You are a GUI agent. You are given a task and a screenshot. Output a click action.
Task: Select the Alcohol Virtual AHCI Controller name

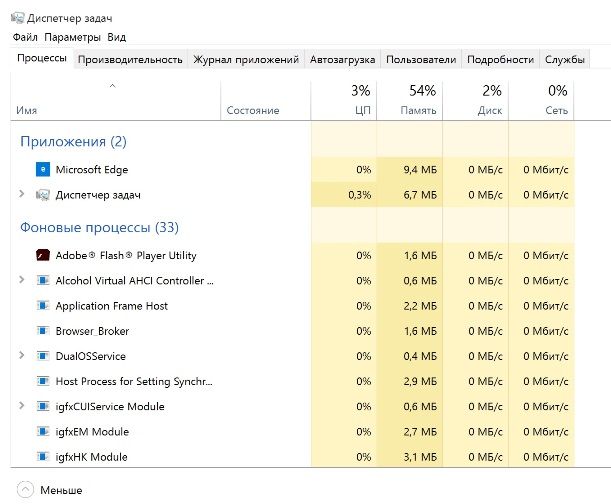pyautogui.click(x=135, y=280)
